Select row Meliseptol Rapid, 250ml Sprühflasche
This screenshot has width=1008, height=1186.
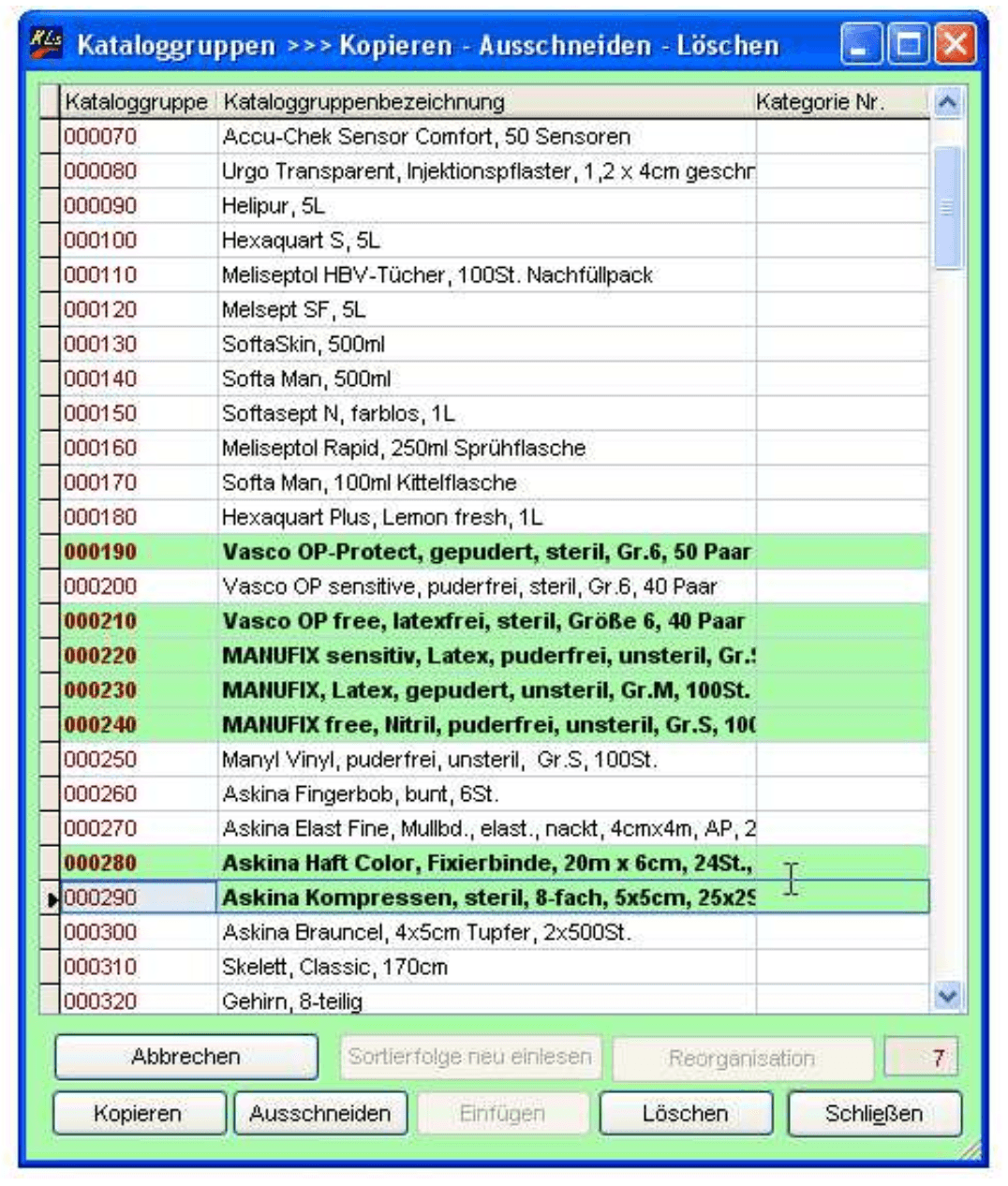[x=485, y=449]
